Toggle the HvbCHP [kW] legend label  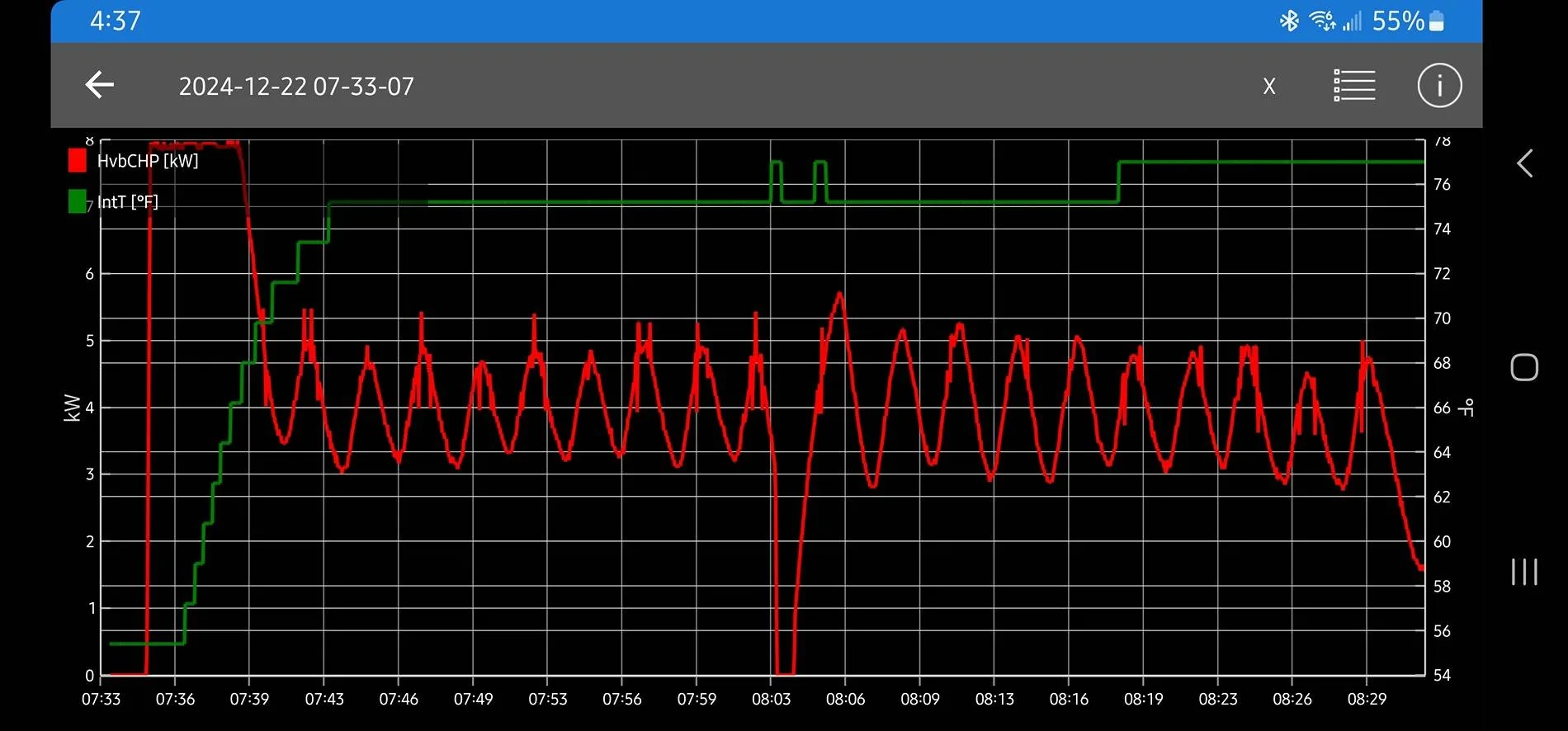[x=148, y=161]
